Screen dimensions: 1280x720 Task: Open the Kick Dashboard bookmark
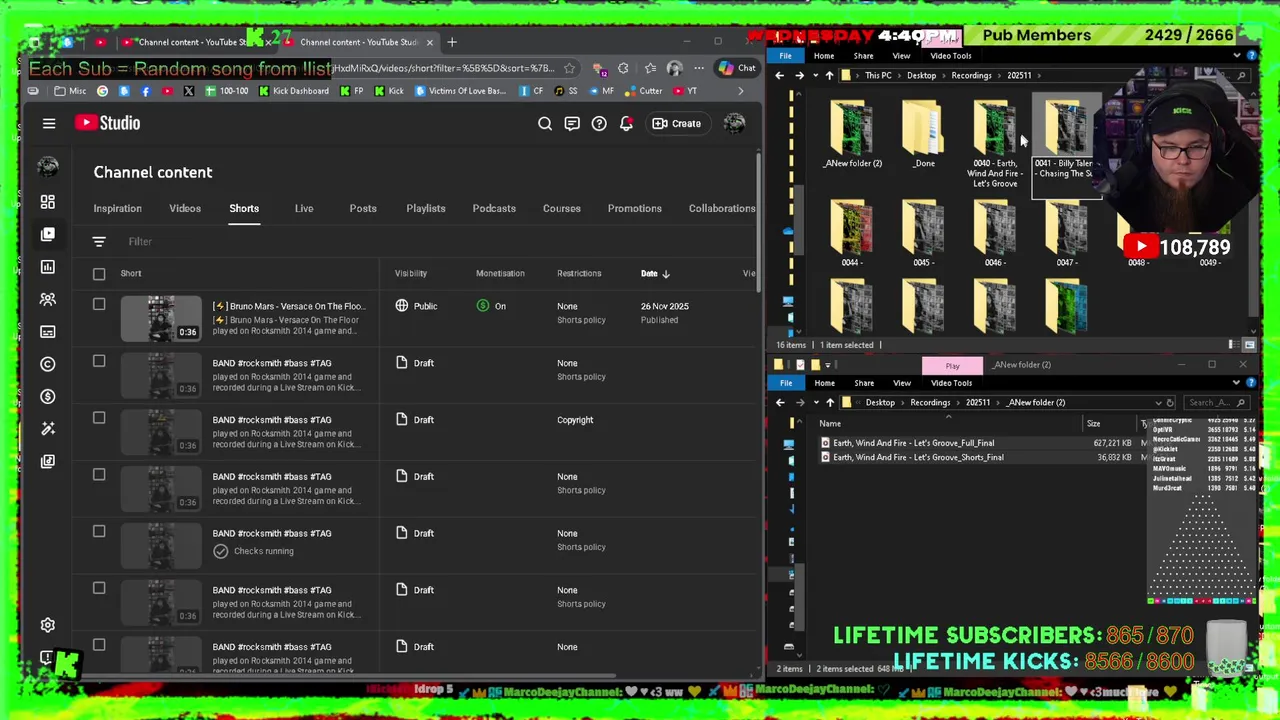click(x=294, y=91)
